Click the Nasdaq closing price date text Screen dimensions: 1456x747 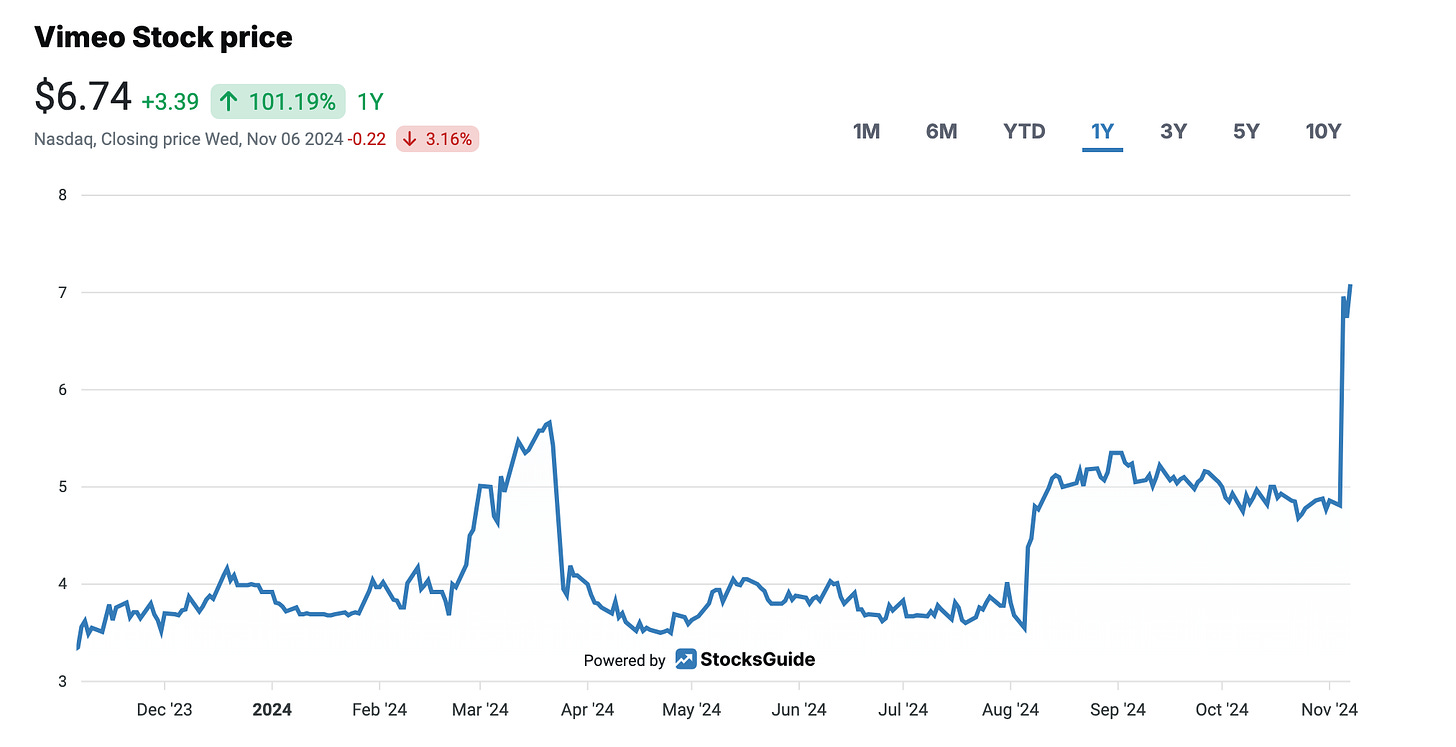coord(189,139)
